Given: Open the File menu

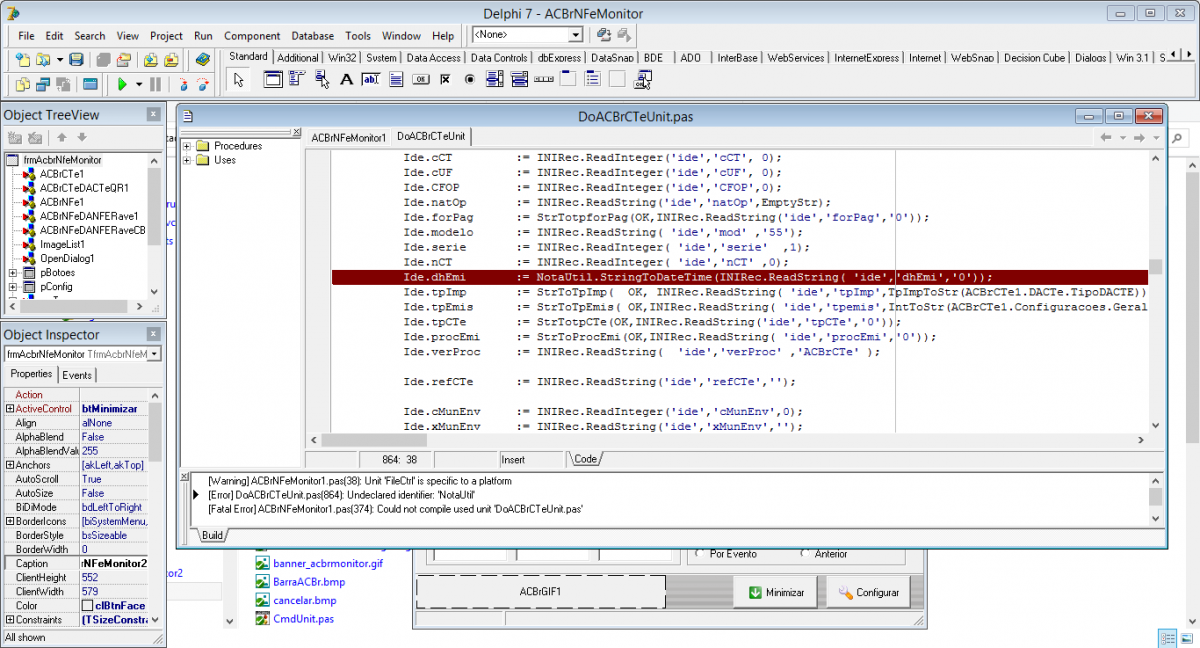Looking at the screenshot, I should click(x=26, y=36).
